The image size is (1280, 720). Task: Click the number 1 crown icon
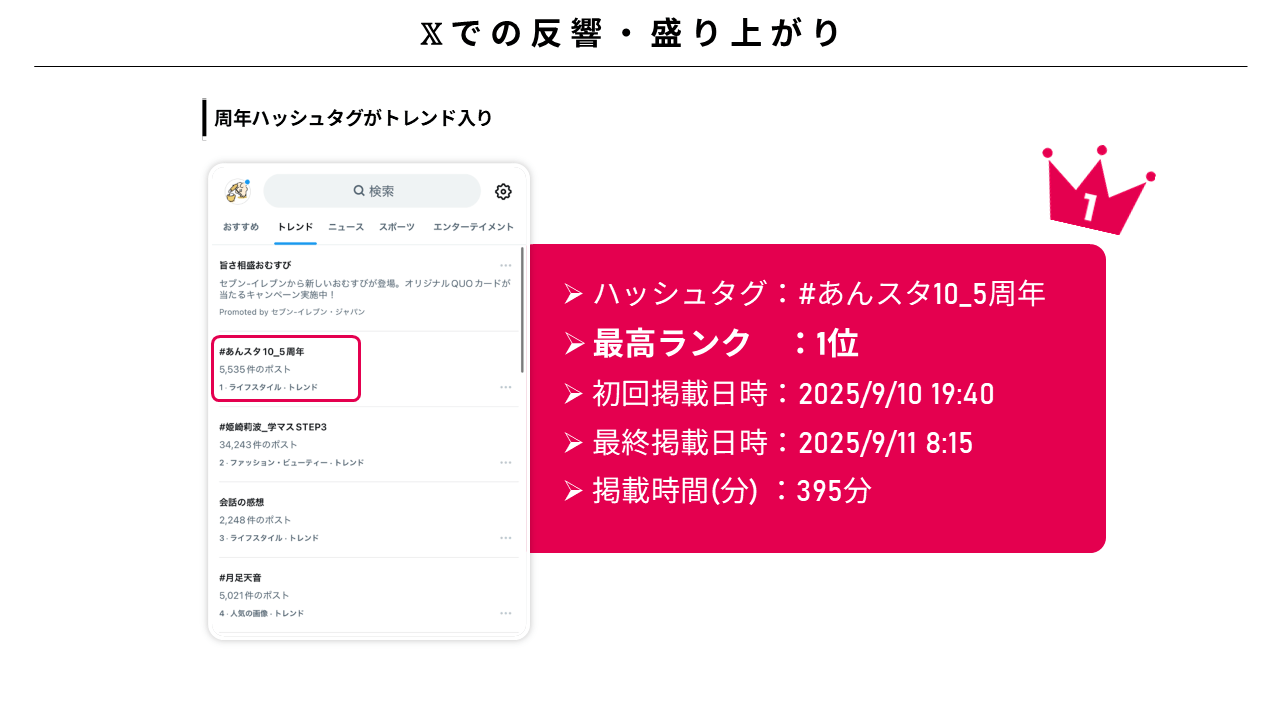[x=1095, y=195]
